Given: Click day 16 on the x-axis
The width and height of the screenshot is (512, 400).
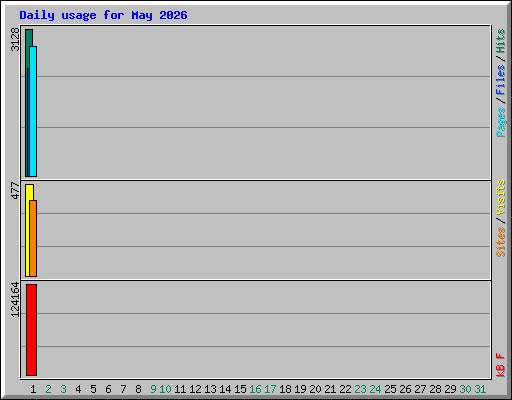Looking at the screenshot, I should point(255,389).
